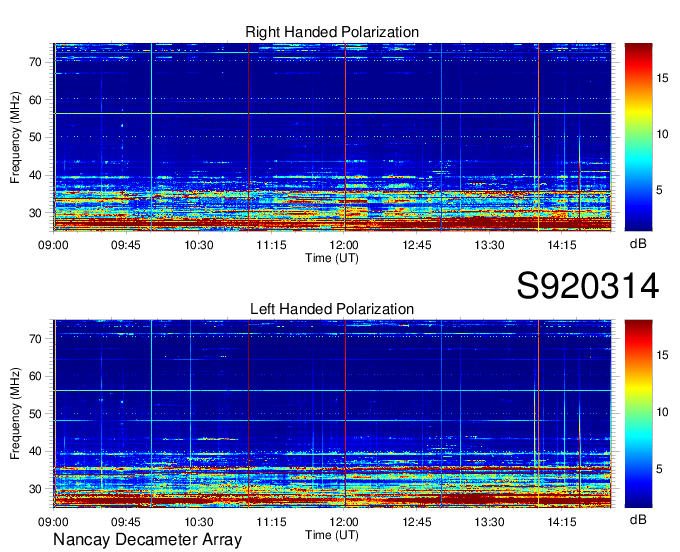The image size is (680, 552).
Task: Click the "15" value on left-handed color bar
Action: [662, 356]
